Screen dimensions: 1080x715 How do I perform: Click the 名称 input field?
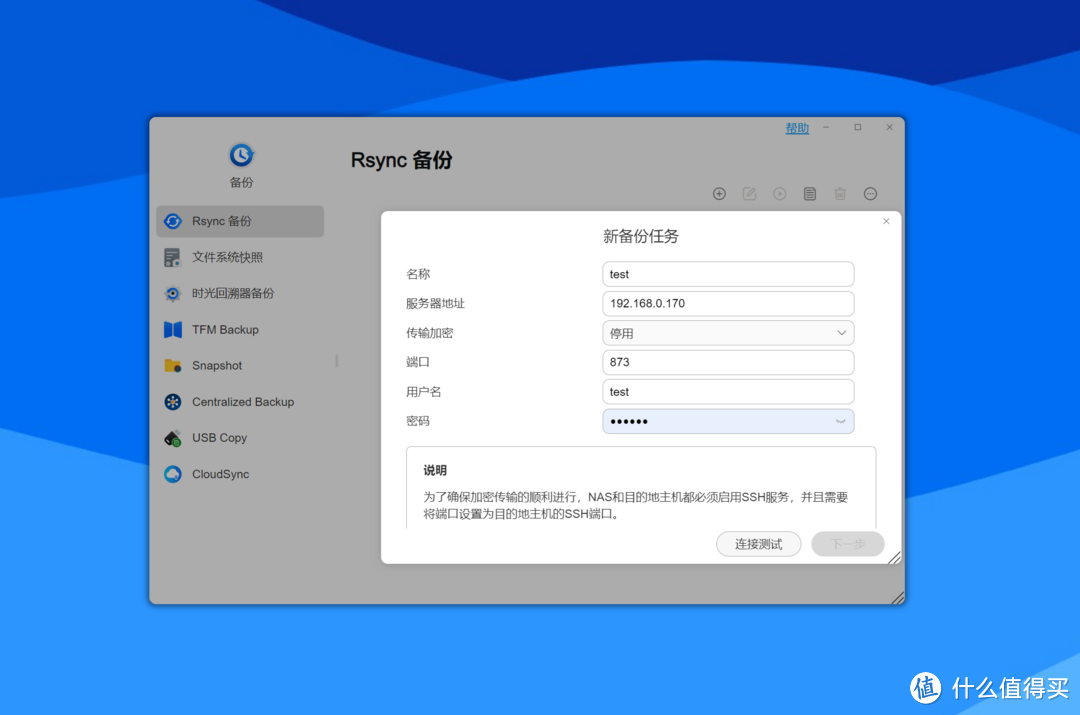[x=728, y=274]
